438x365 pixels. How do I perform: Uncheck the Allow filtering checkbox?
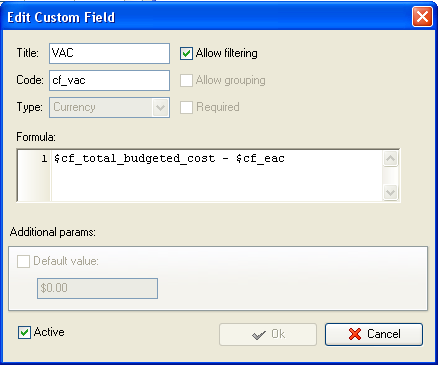[186, 53]
